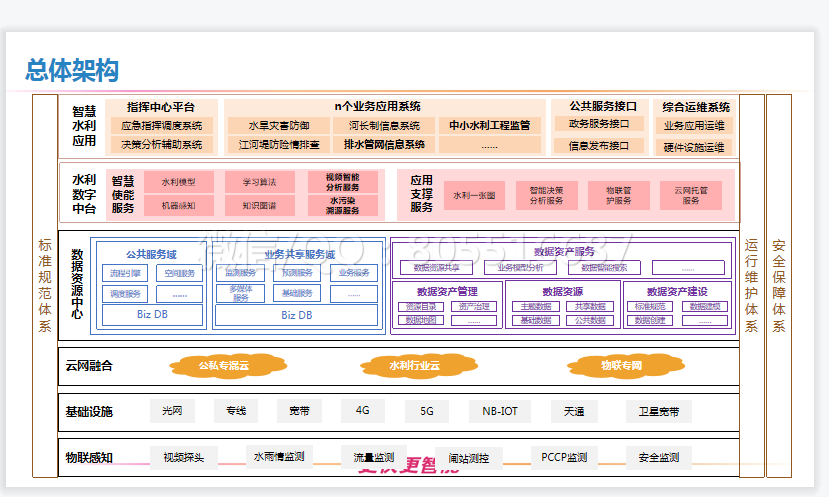Click the 物联专网 cloud shape
829x497 pixels.
625,366
